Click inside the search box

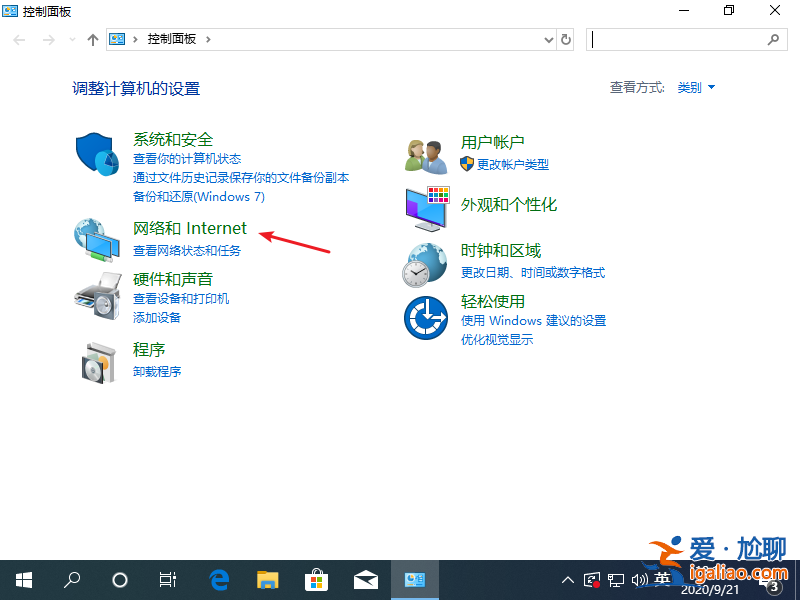[685, 39]
